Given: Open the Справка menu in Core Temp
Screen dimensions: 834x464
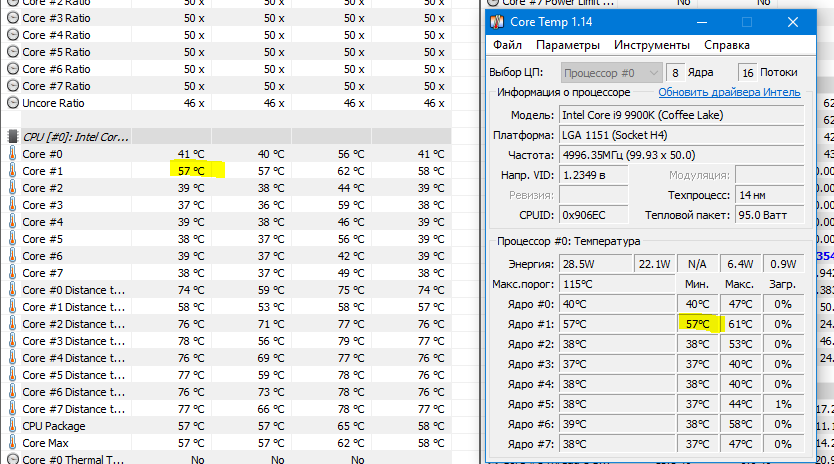Looking at the screenshot, I should pos(727,45).
